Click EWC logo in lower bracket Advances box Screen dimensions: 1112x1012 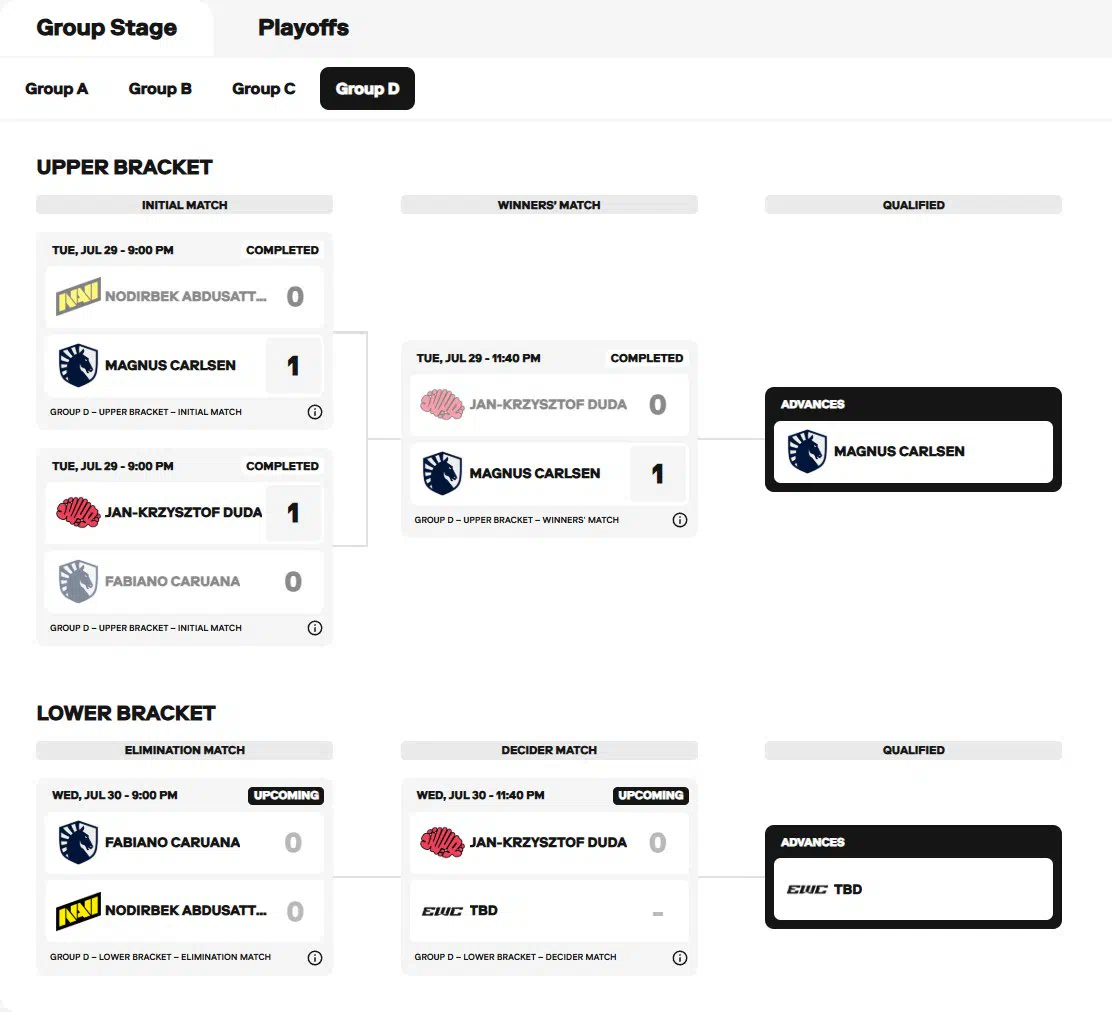coord(807,889)
